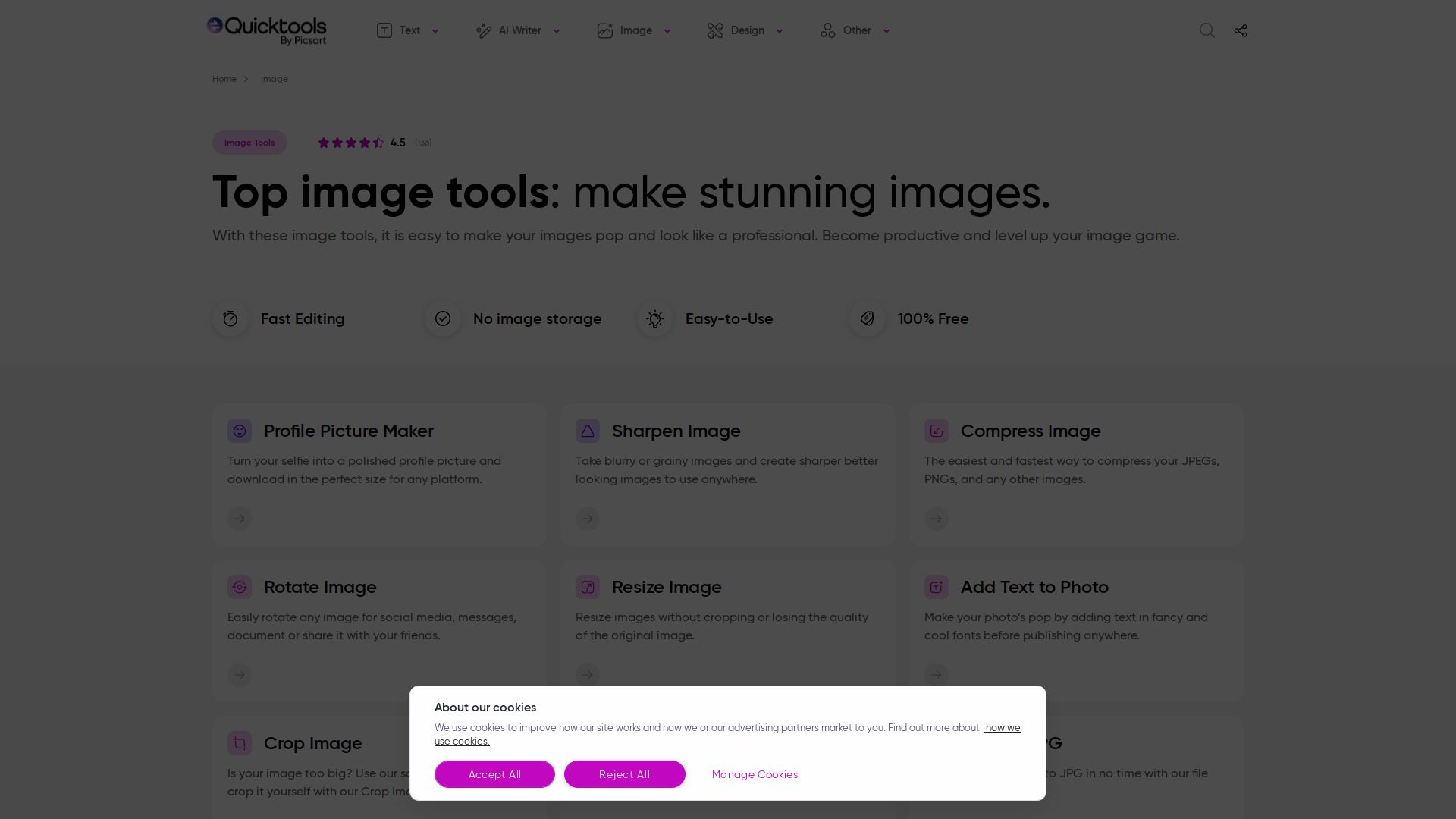The image size is (1456, 819).
Task: Click Manage Cookies option
Action: [755, 774]
